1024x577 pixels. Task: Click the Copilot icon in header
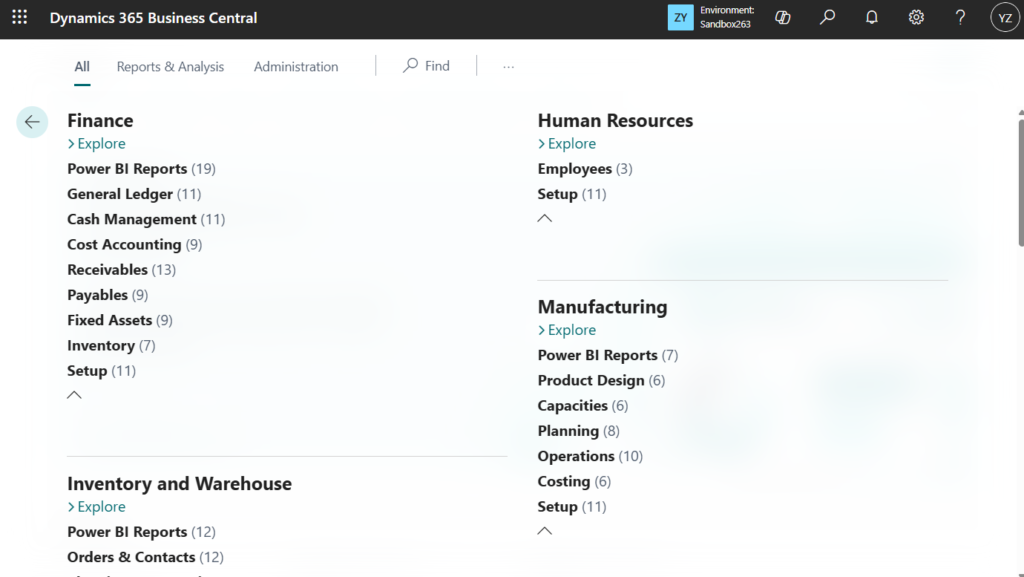(783, 18)
